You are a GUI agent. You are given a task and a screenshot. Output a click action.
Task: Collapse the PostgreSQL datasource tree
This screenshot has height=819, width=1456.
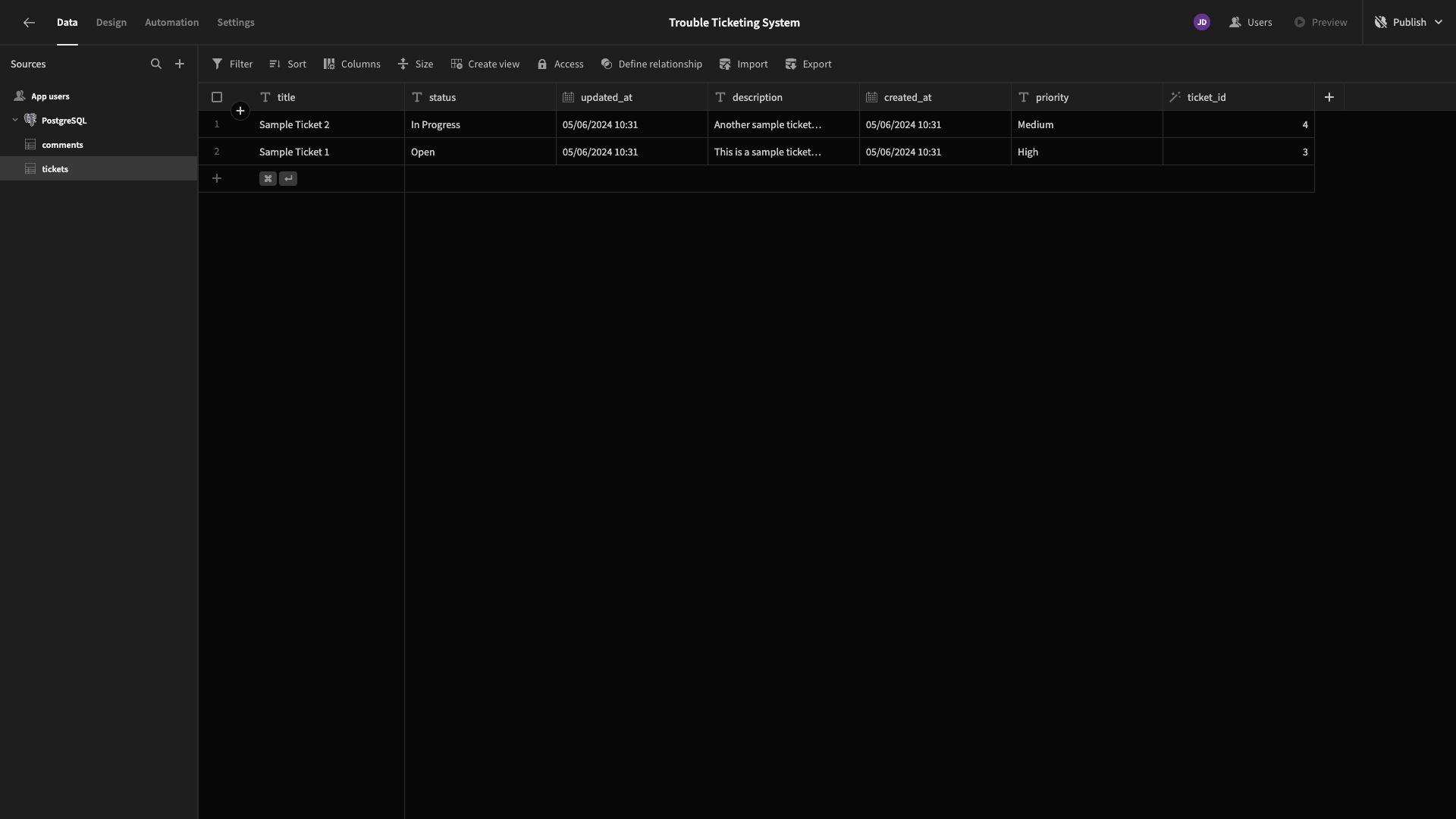click(x=15, y=121)
